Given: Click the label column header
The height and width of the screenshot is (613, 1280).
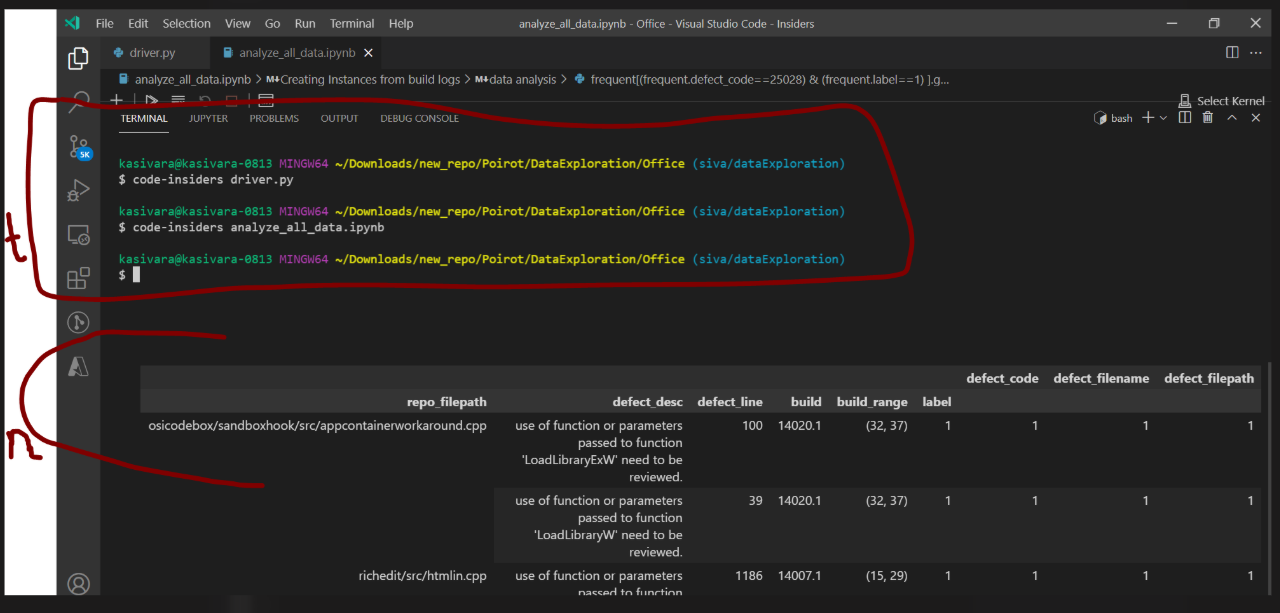Looking at the screenshot, I should 936,402.
